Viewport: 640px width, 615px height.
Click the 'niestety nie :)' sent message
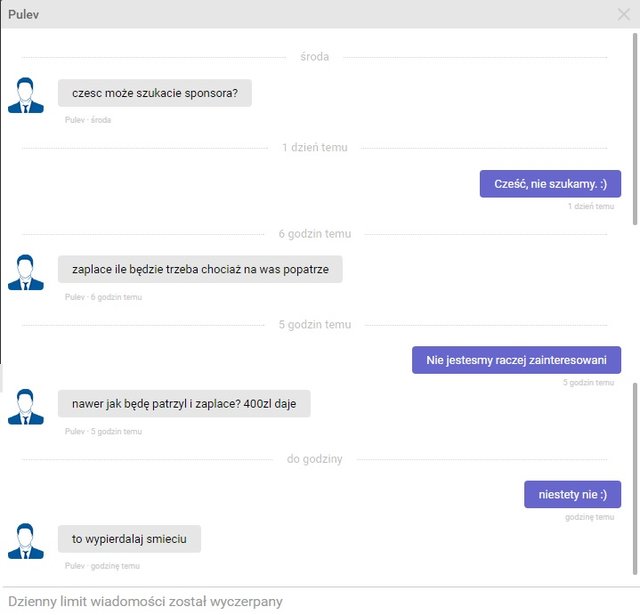[572, 494]
